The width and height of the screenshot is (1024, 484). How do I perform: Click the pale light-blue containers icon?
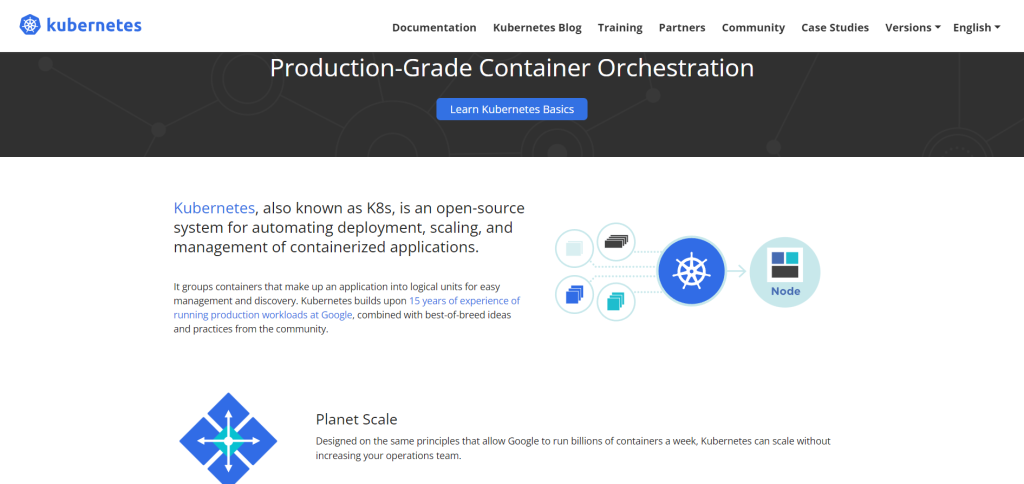pyautogui.click(x=574, y=249)
